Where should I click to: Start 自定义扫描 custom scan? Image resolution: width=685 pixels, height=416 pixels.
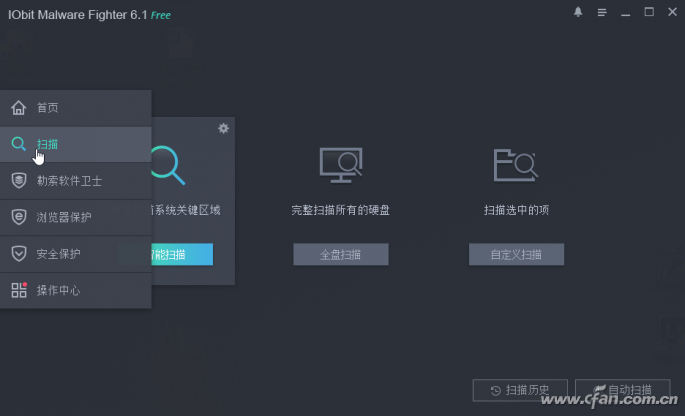click(x=516, y=254)
